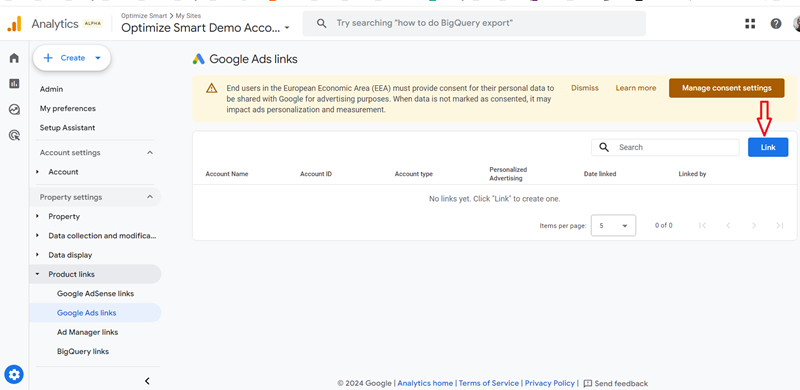Go to next page pagination arrow
This screenshot has height=390, width=800.
[x=754, y=225]
